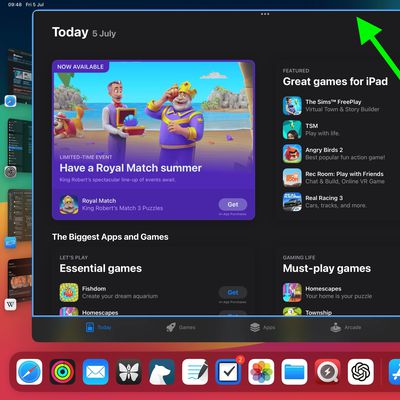Open the Bear notes app in dock
The height and width of the screenshot is (400, 400).
(162, 372)
